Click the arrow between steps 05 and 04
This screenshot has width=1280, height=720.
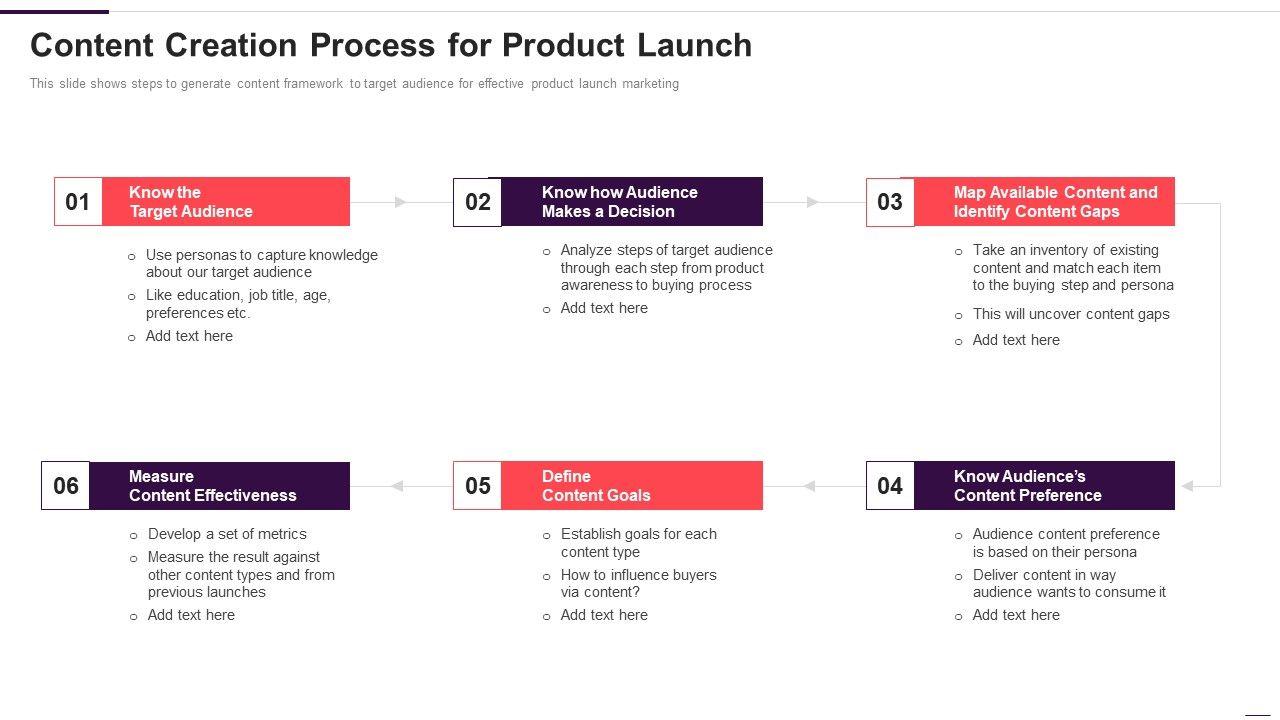(809, 486)
